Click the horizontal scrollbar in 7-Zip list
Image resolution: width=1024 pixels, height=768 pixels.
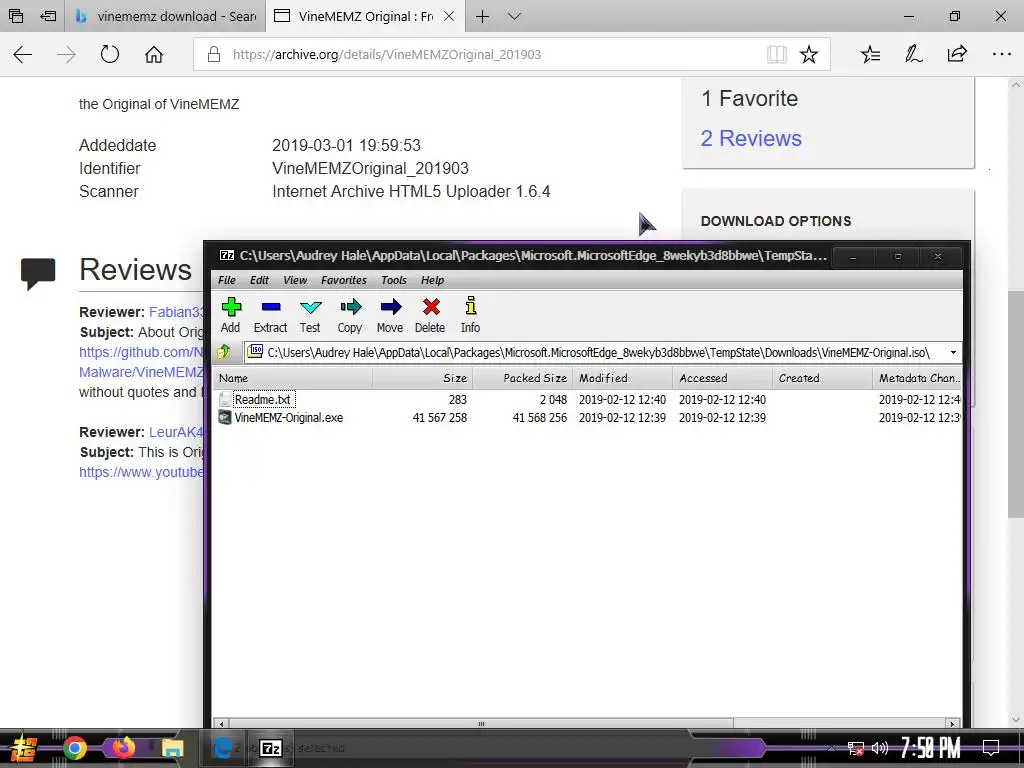click(x=481, y=724)
